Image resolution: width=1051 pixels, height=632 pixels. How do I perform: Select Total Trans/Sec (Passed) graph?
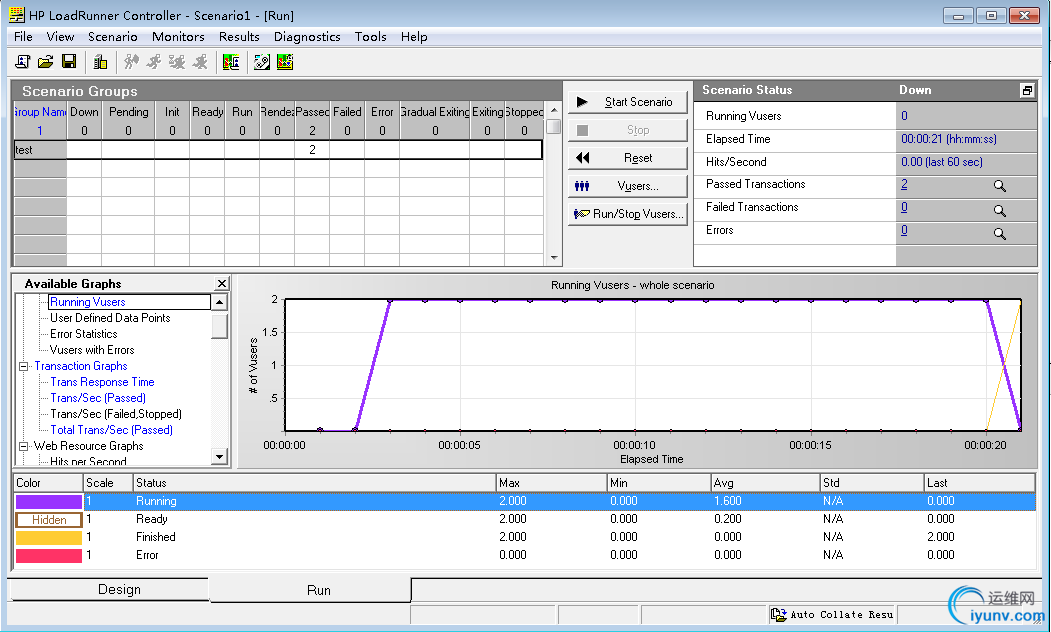click(111, 430)
